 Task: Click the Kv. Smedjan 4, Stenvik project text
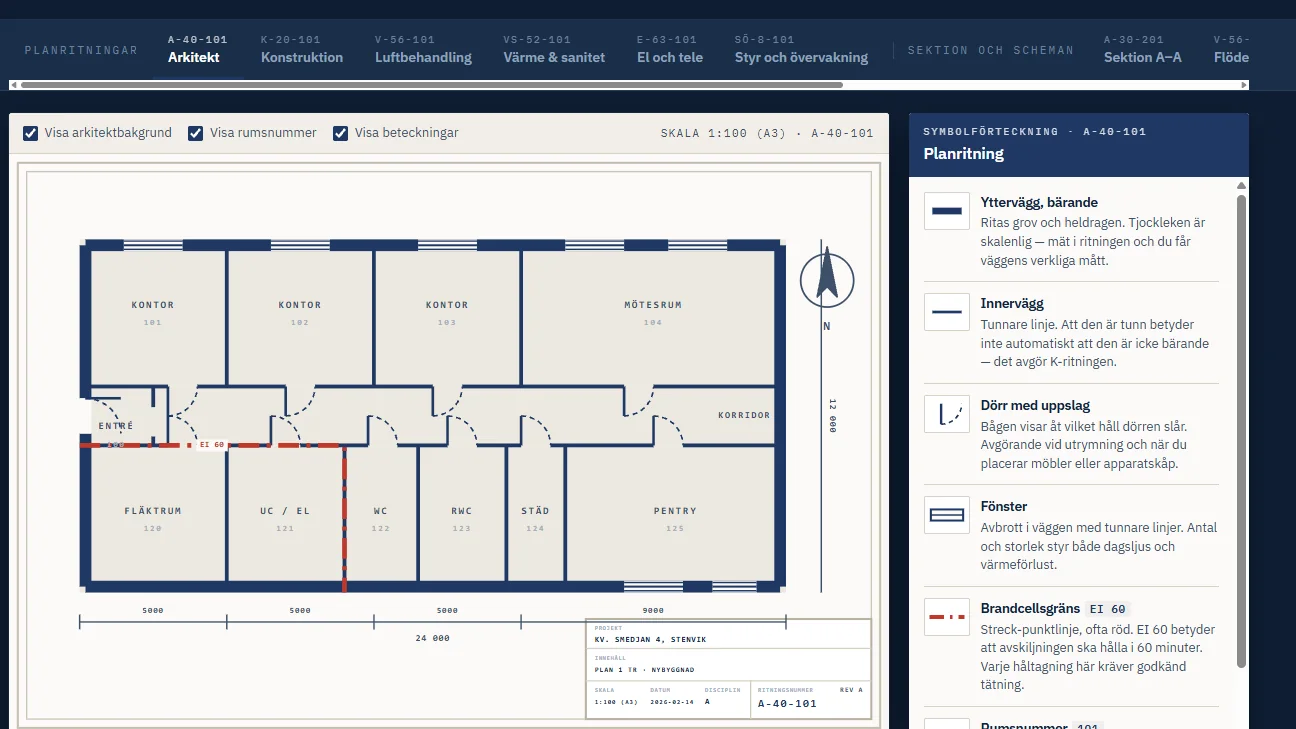(652, 640)
